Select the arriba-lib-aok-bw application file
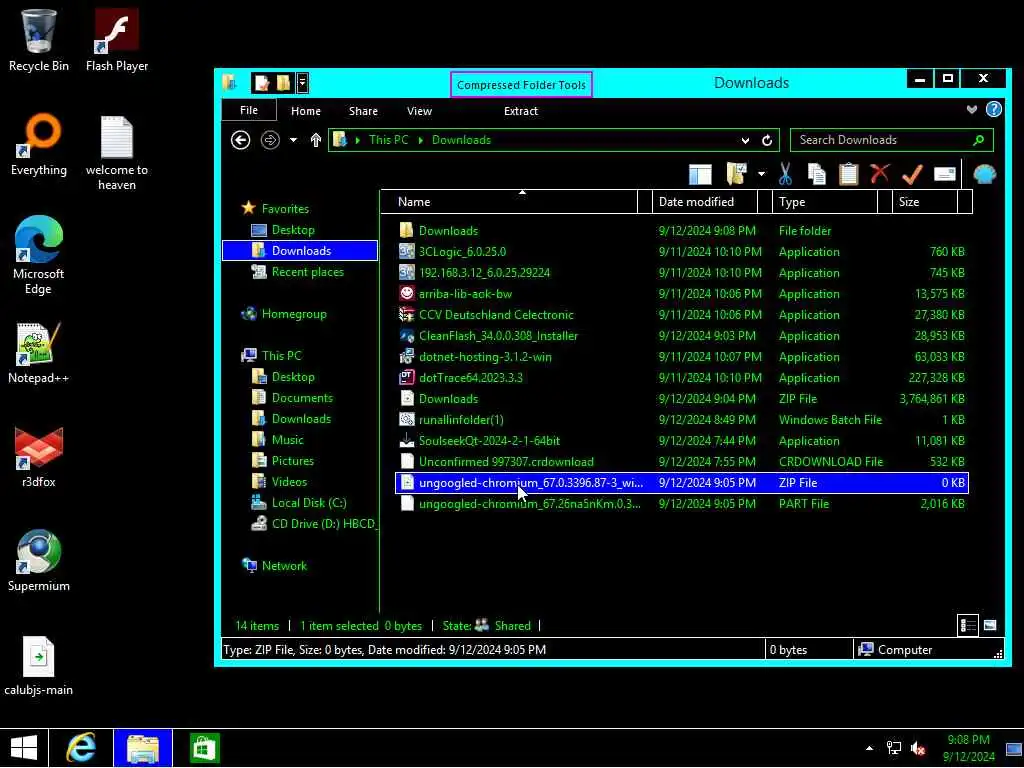1024x768 pixels. [682, 294]
